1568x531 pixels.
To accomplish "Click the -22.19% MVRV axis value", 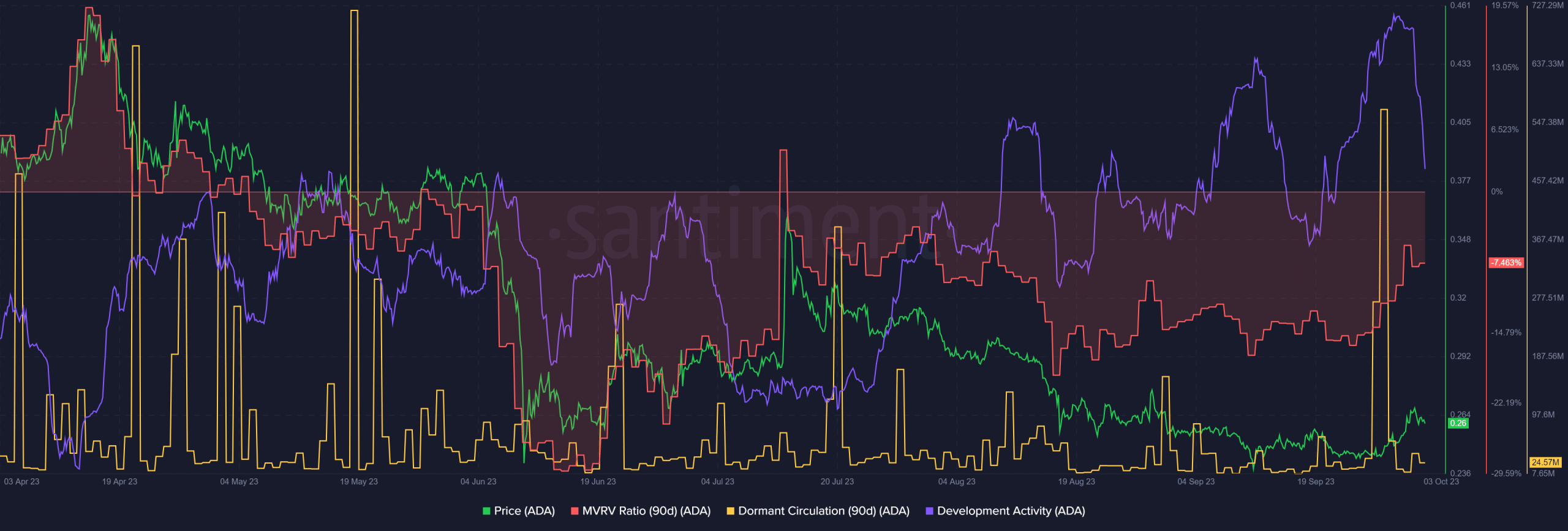I will [1506, 403].
